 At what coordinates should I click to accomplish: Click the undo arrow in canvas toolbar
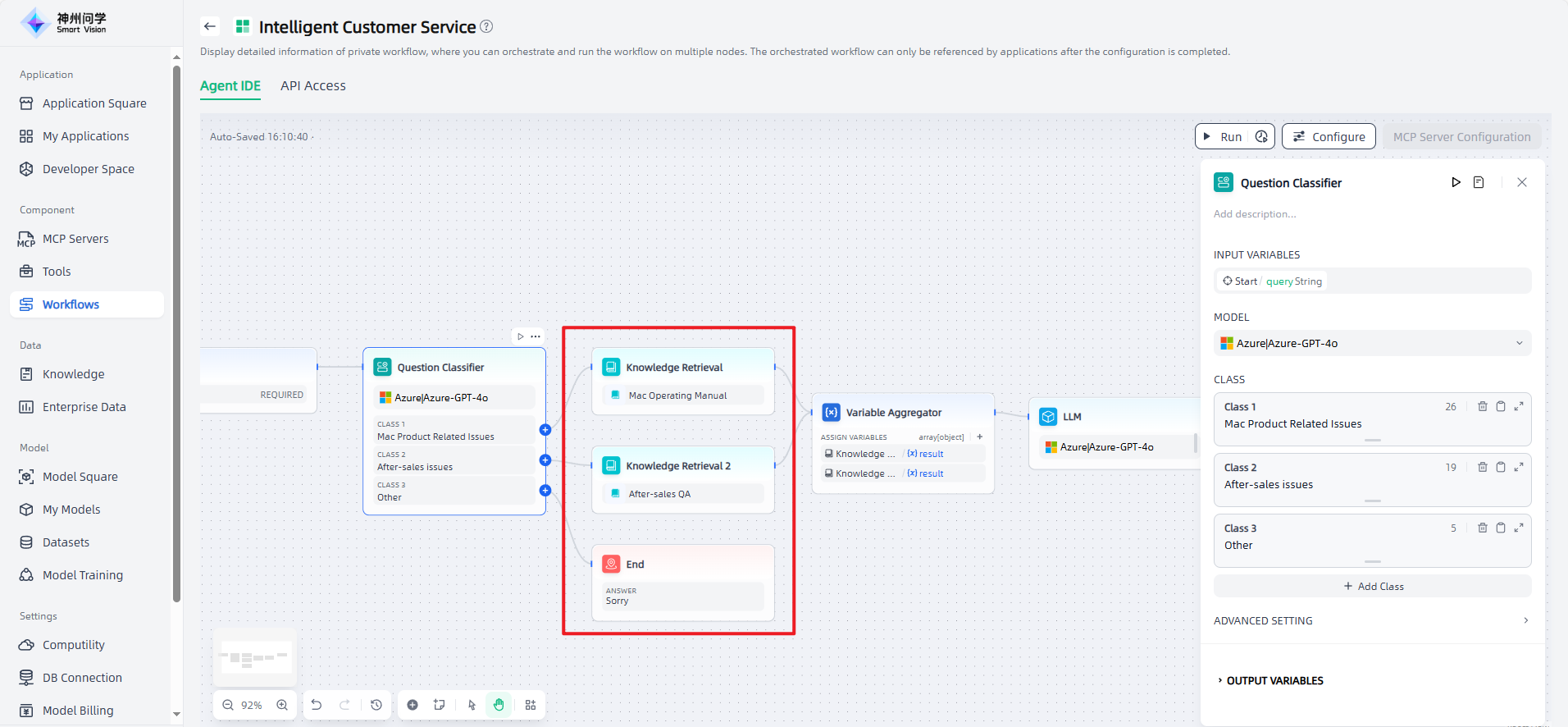click(x=317, y=705)
